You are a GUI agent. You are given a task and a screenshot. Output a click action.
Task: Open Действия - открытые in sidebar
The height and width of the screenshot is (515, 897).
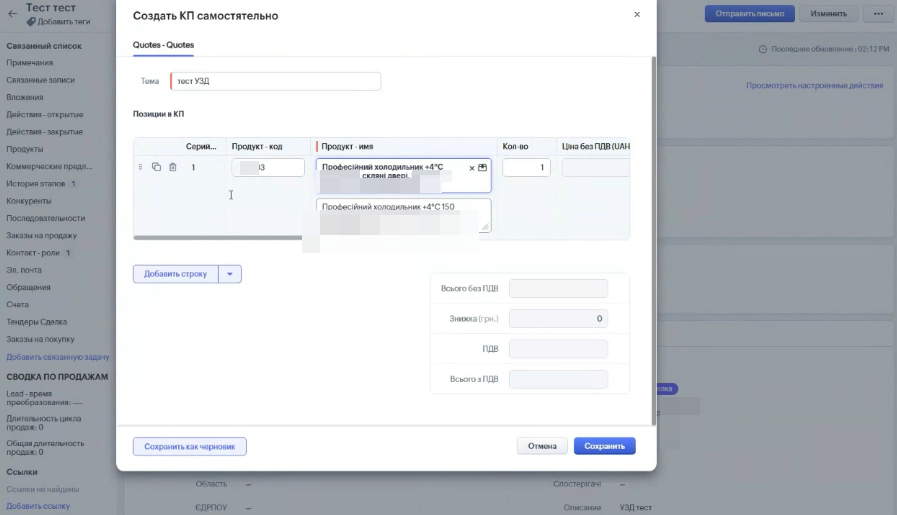point(45,114)
